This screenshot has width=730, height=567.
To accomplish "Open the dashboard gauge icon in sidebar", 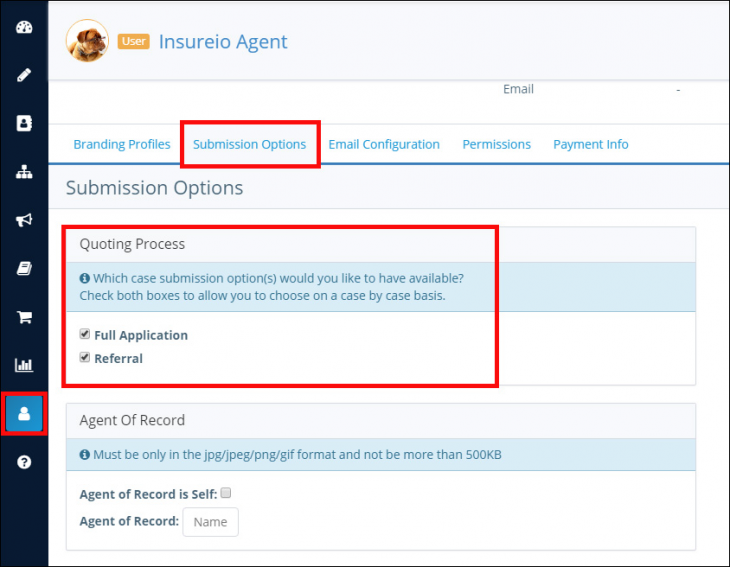I will coord(24,27).
